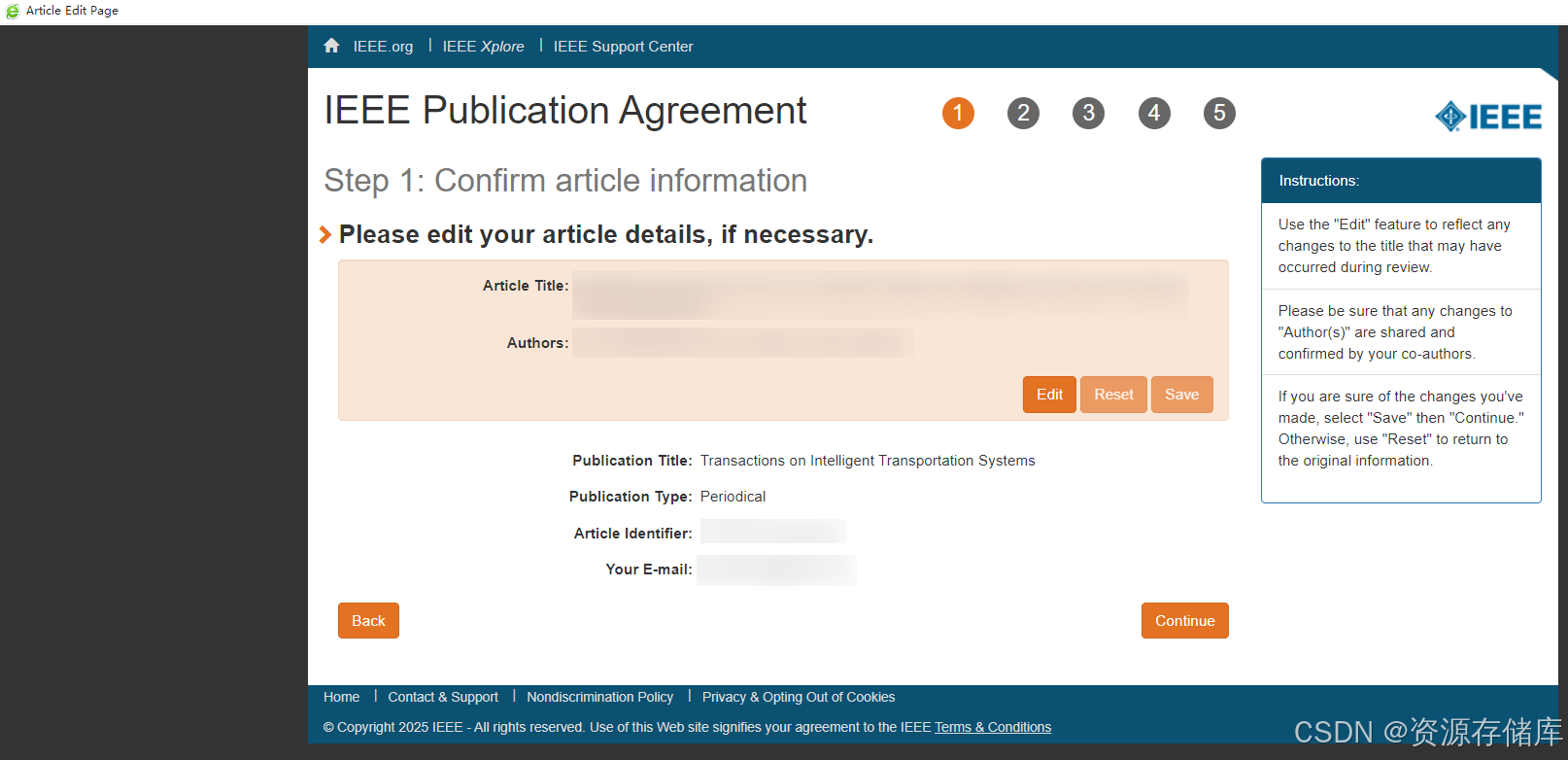Click 'Transactions on Intelligent Transportation Systems' text

(x=868, y=461)
